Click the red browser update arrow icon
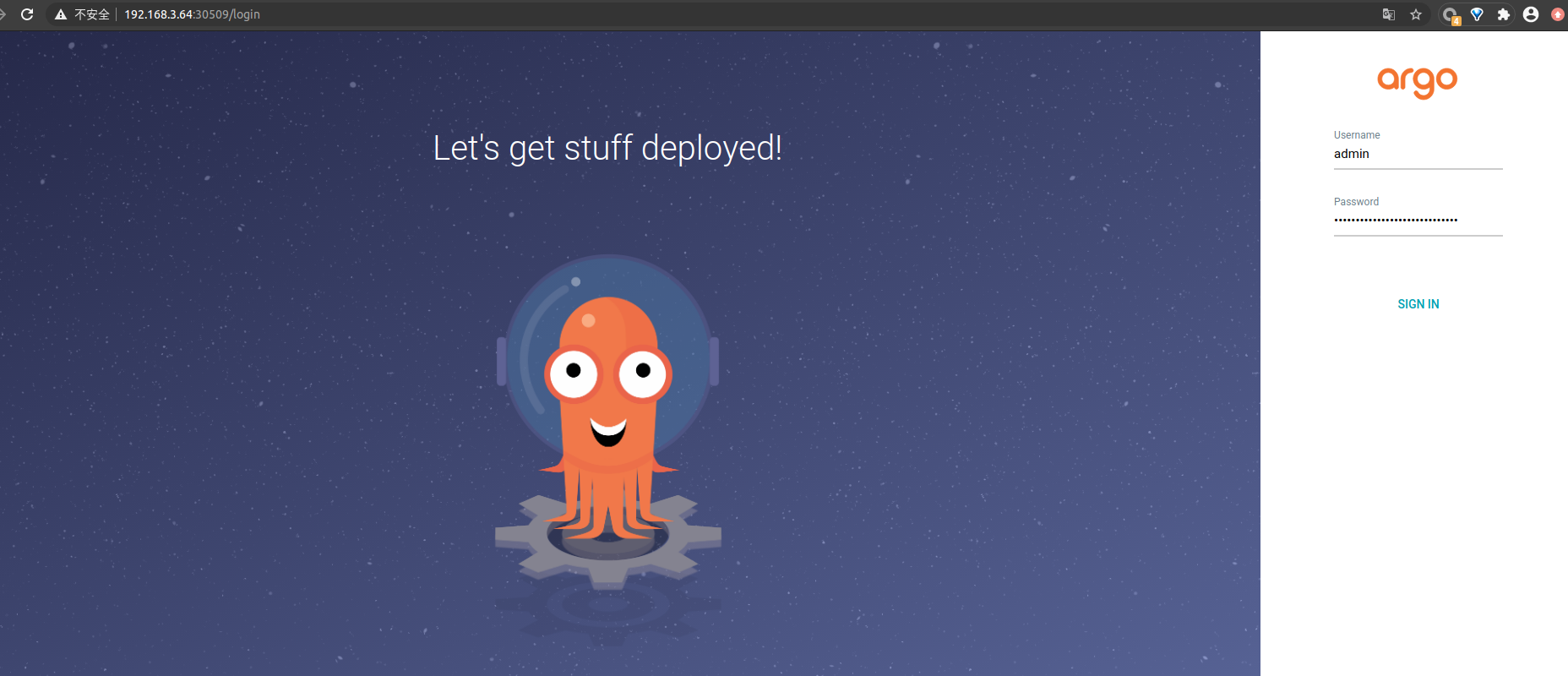 [1558, 14]
